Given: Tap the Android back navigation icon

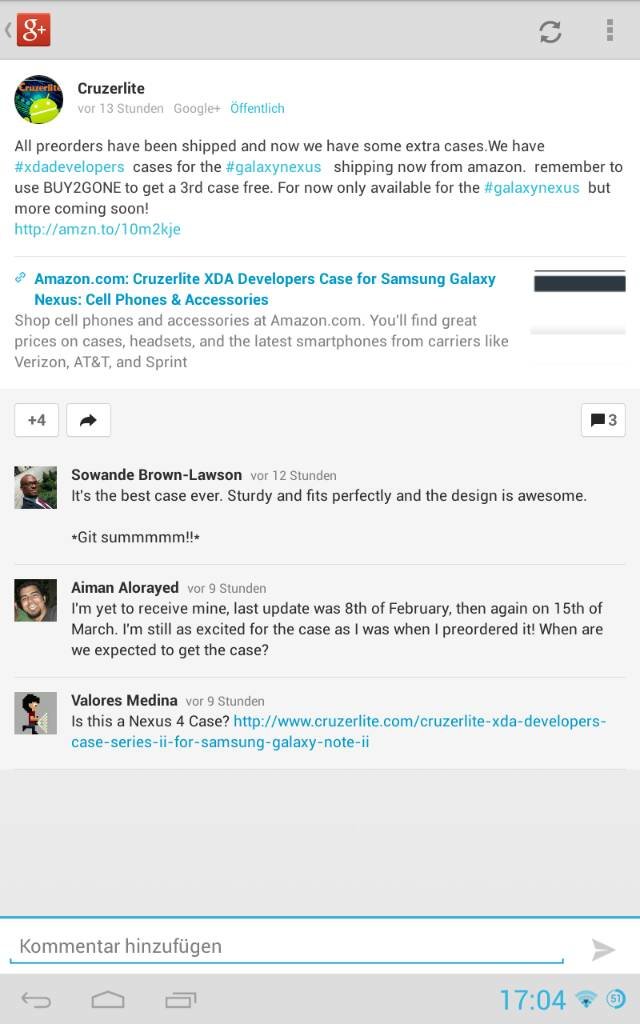Looking at the screenshot, I should coord(36,1000).
